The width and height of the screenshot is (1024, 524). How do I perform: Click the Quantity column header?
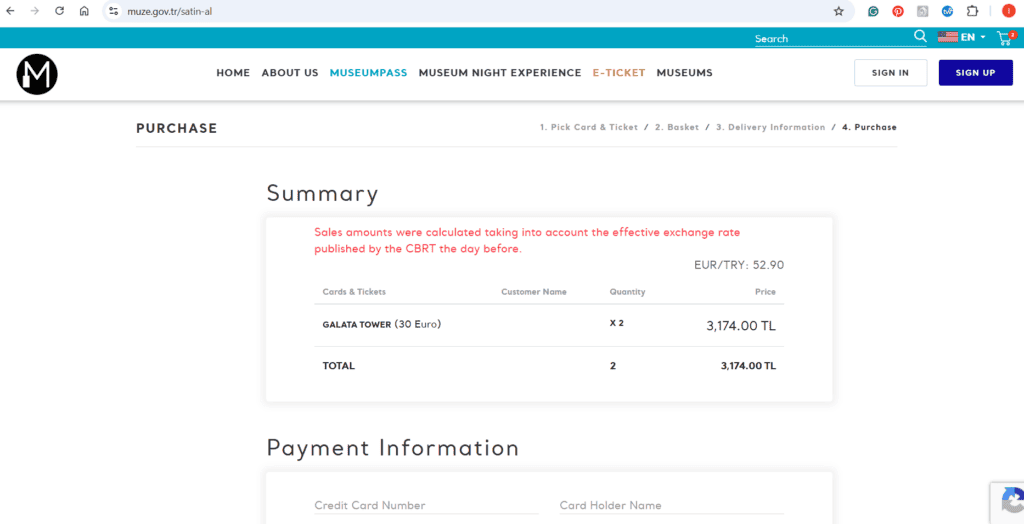(x=627, y=292)
